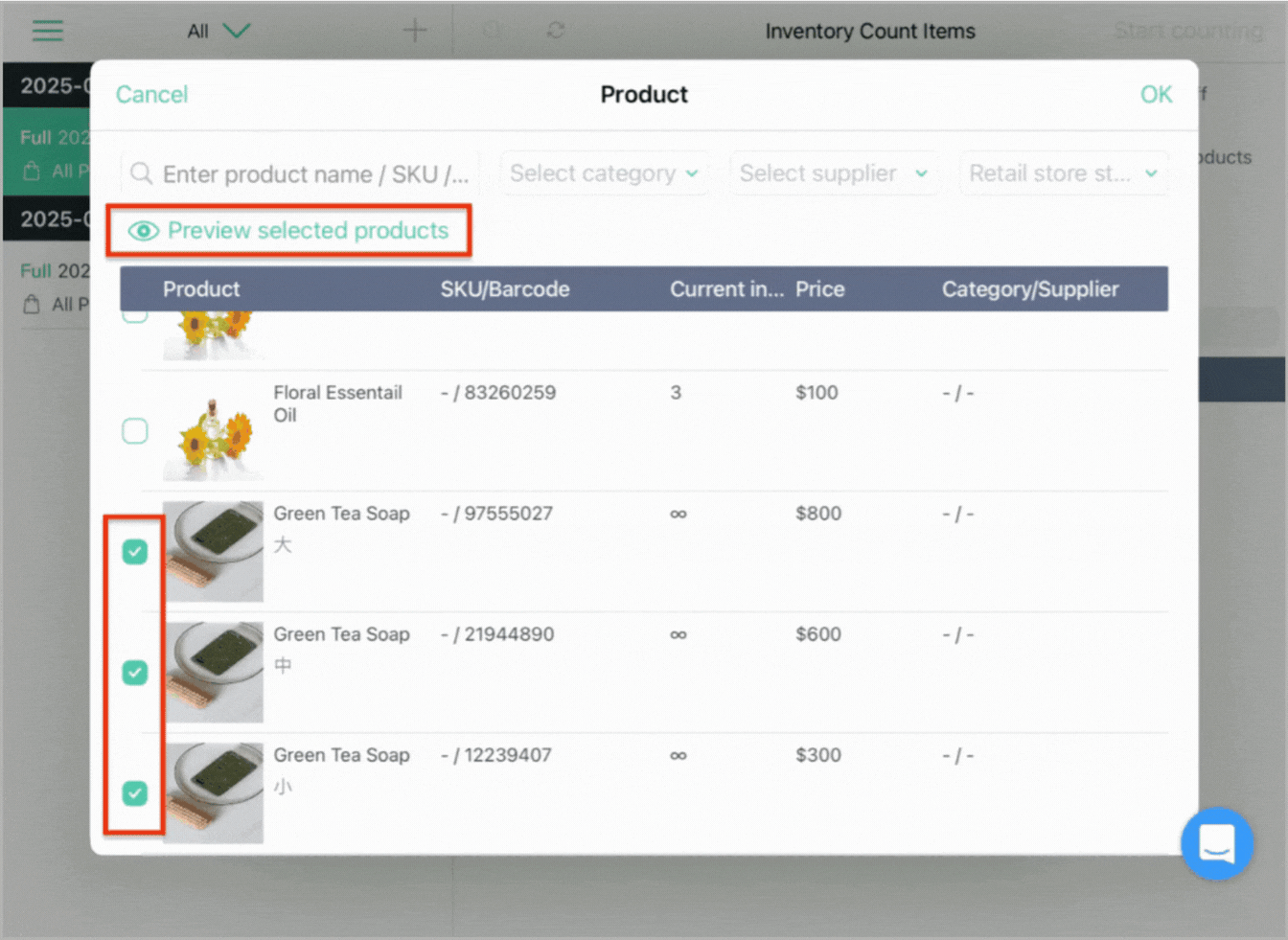
Task: Confirm selection with the OK button
Action: click(1156, 95)
